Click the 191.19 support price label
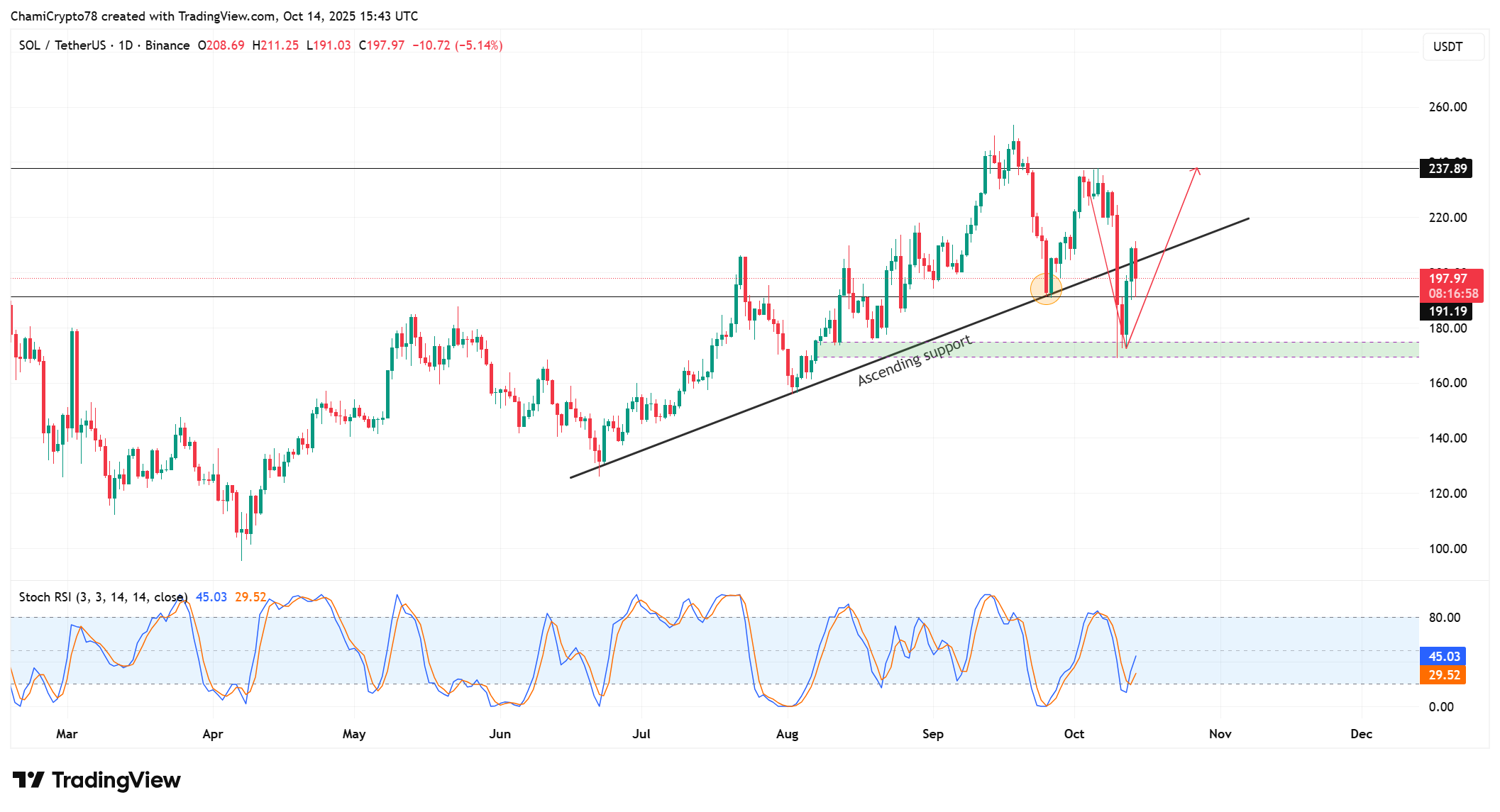Viewport: 1500px width, 812px height. point(1446,311)
